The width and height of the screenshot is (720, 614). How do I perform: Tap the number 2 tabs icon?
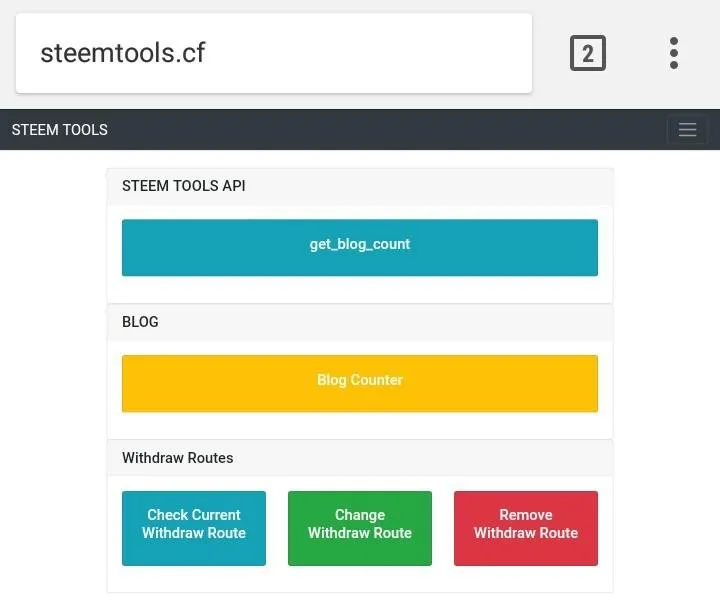[x=588, y=53]
